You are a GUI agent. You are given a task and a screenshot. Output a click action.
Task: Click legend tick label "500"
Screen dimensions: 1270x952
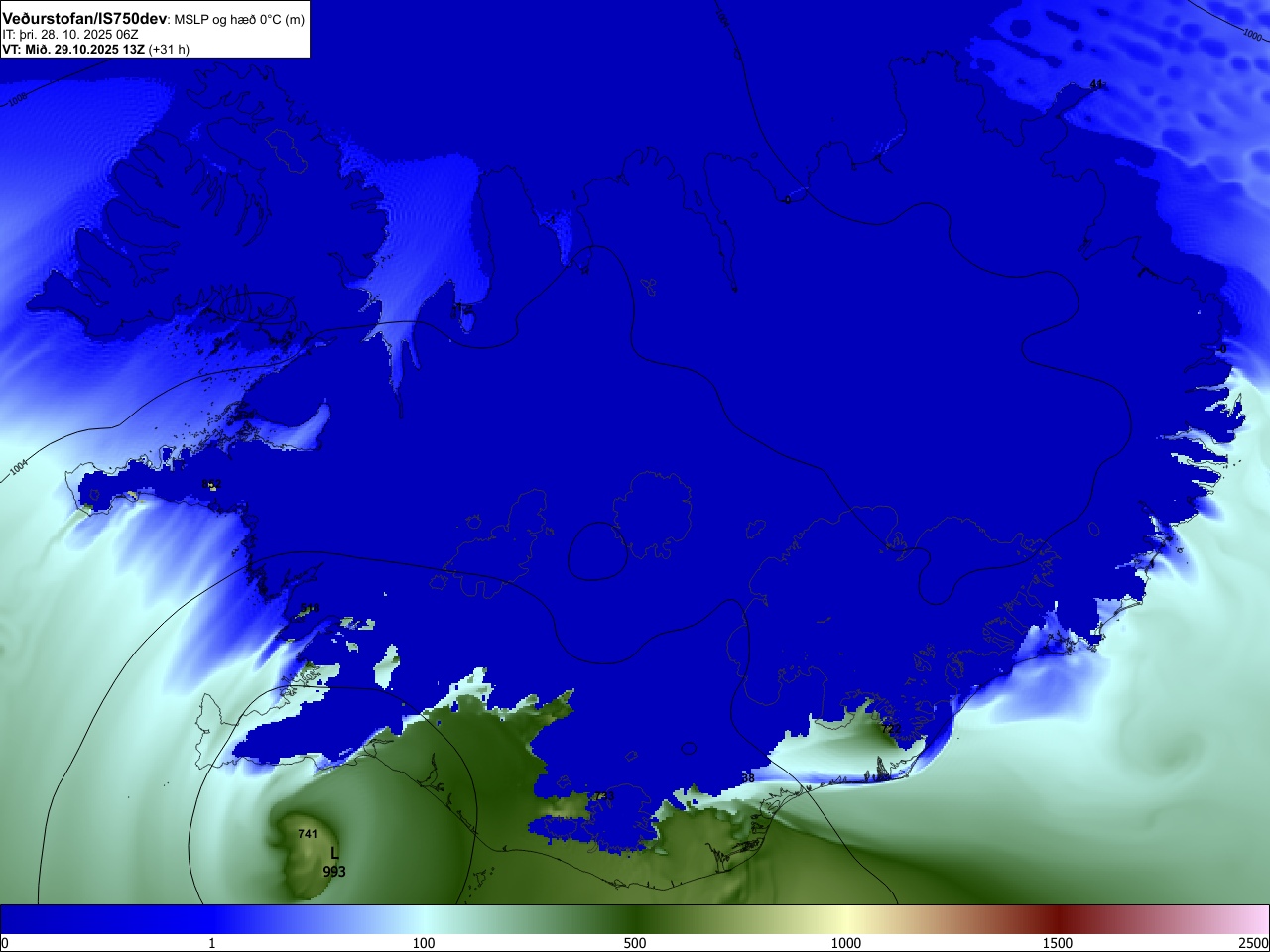tap(635, 943)
